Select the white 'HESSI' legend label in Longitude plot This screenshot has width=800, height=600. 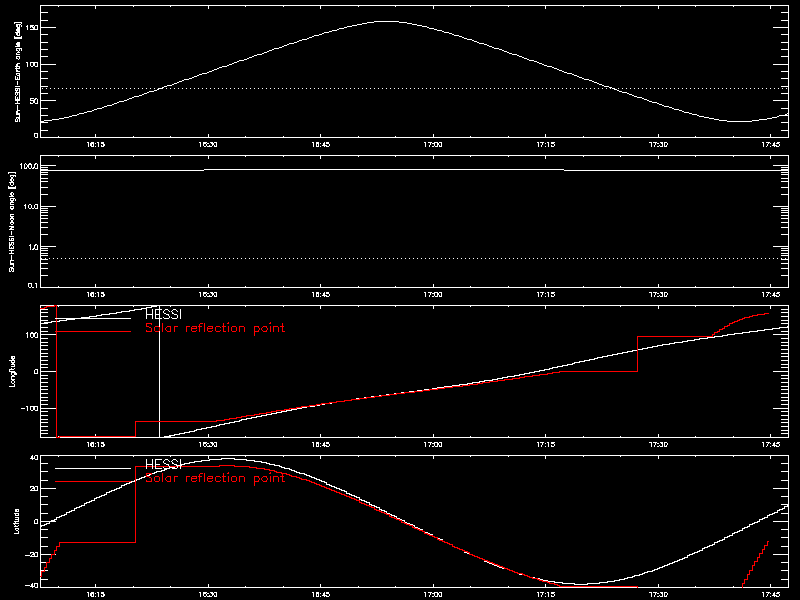tap(163, 314)
